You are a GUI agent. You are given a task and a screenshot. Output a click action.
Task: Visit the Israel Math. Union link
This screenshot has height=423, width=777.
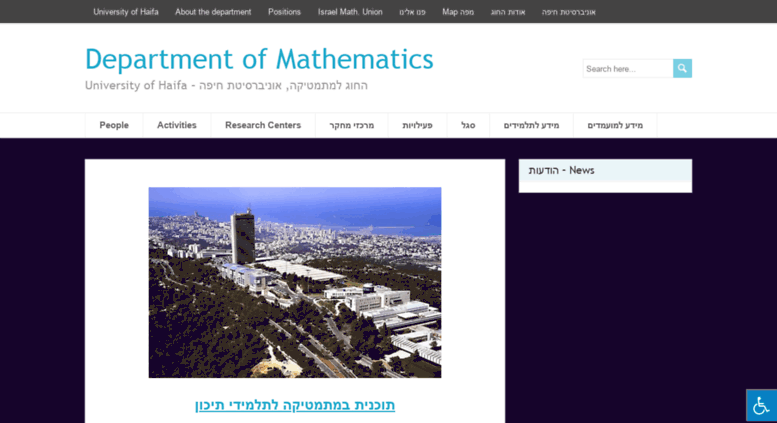click(350, 12)
